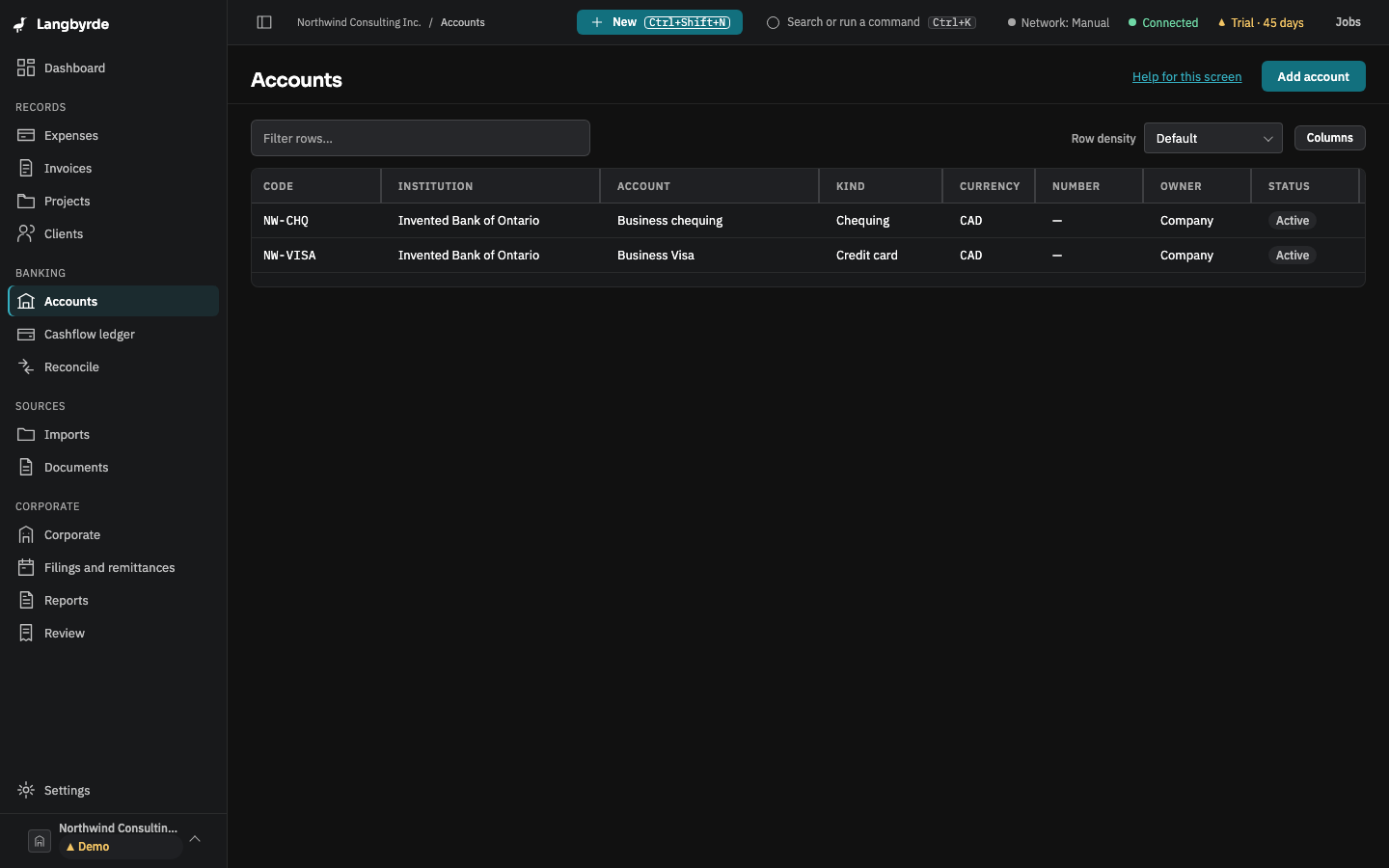
Task: Open the Help for this screen link
Action: click(x=1186, y=77)
